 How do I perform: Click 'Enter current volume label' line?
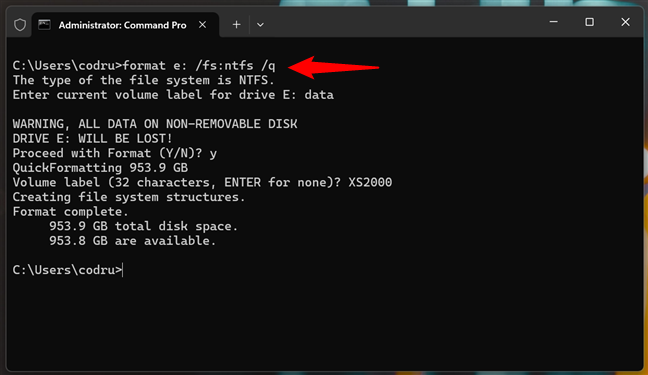coord(173,95)
